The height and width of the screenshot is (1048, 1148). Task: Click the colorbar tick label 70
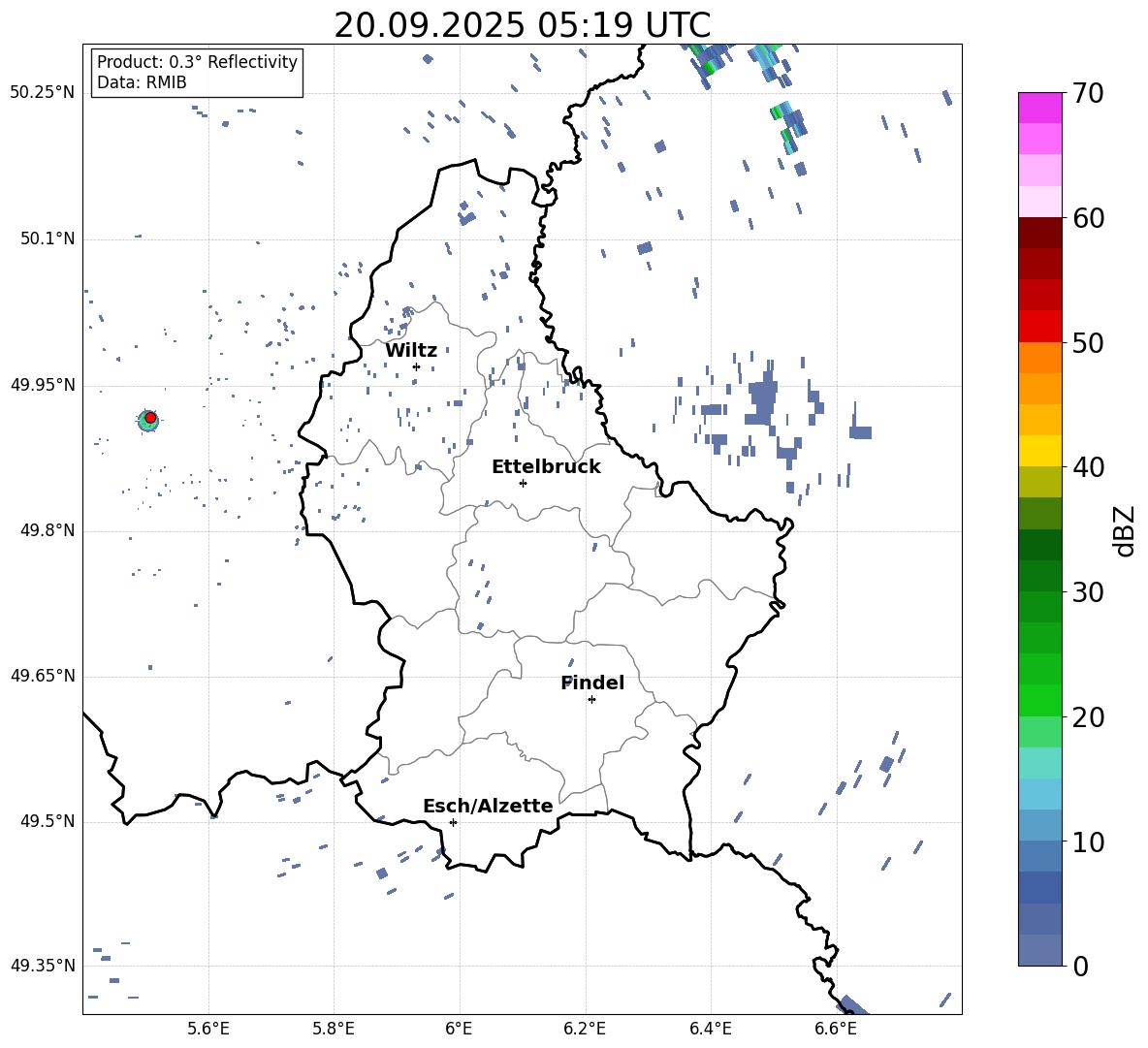(1088, 94)
